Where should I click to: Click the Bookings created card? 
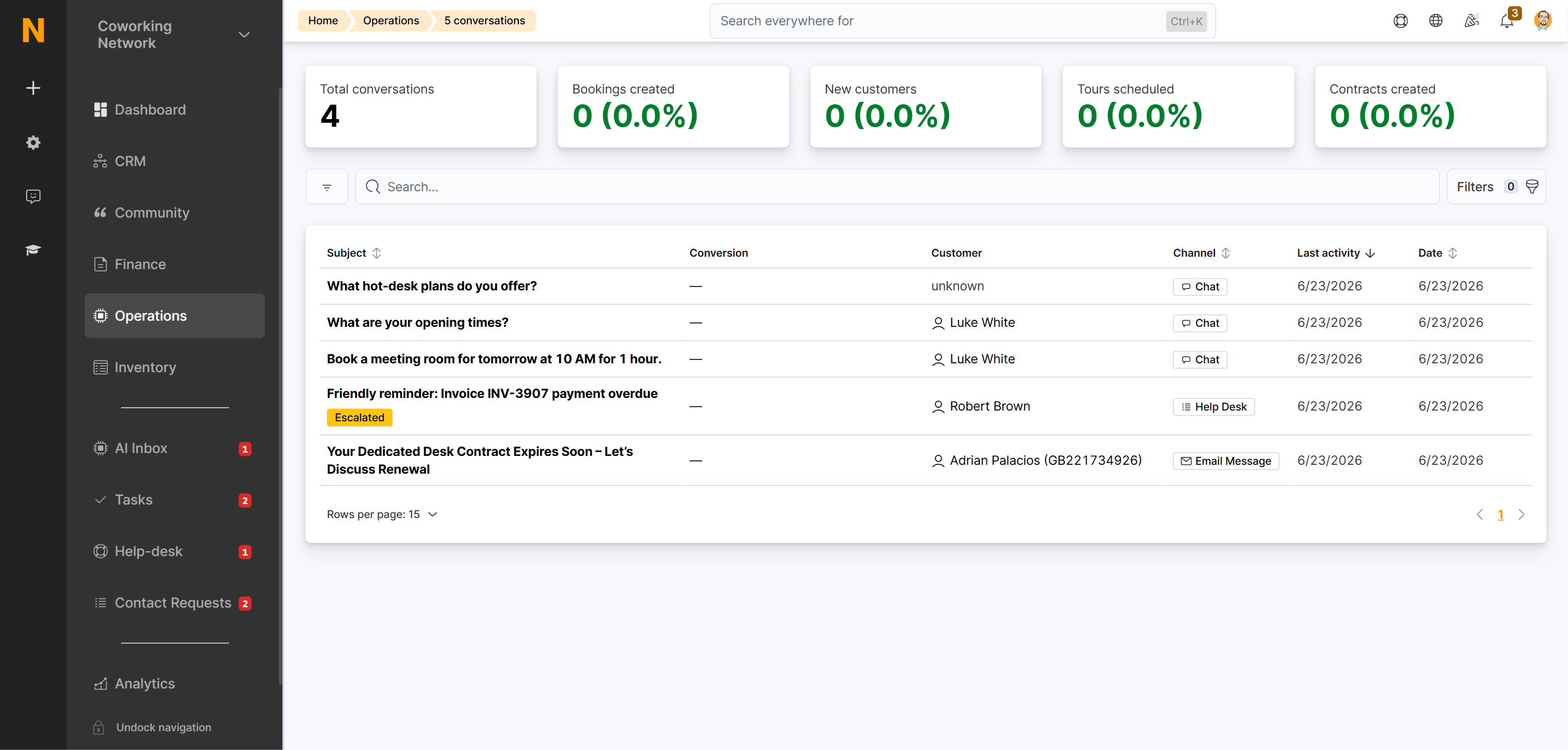[x=673, y=107]
